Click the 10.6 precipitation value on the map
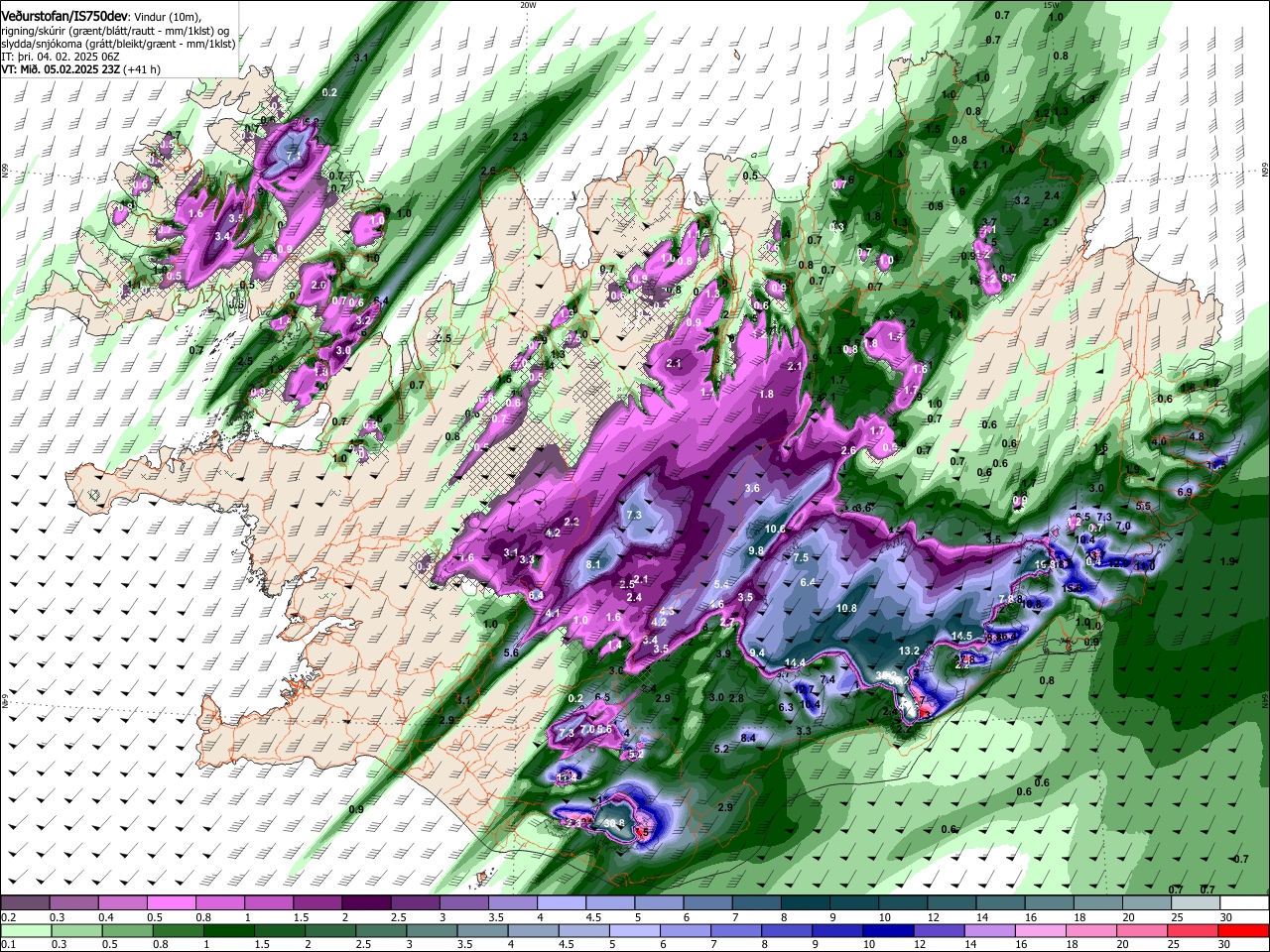The width and height of the screenshot is (1270, 952). click(x=775, y=529)
